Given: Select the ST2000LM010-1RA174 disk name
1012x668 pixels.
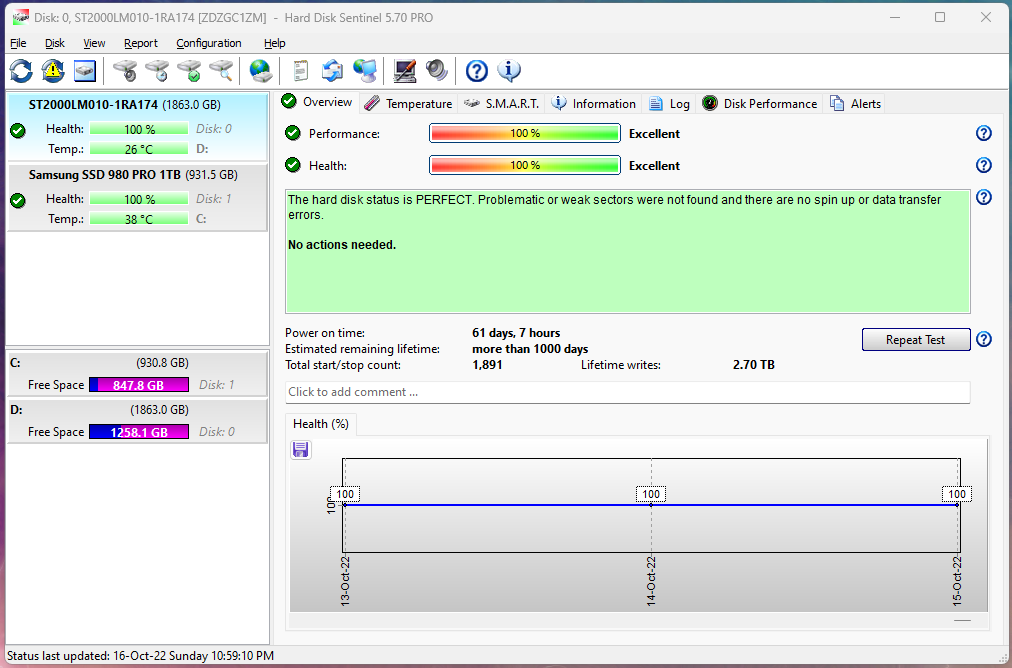Looking at the screenshot, I should 93,105.
